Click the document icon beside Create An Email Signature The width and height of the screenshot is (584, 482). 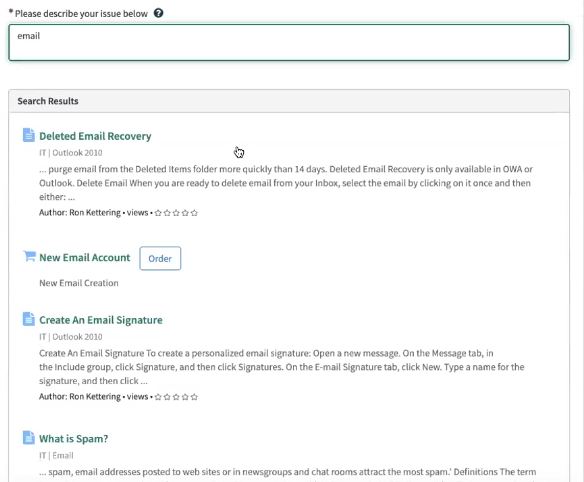[x=29, y=319]
